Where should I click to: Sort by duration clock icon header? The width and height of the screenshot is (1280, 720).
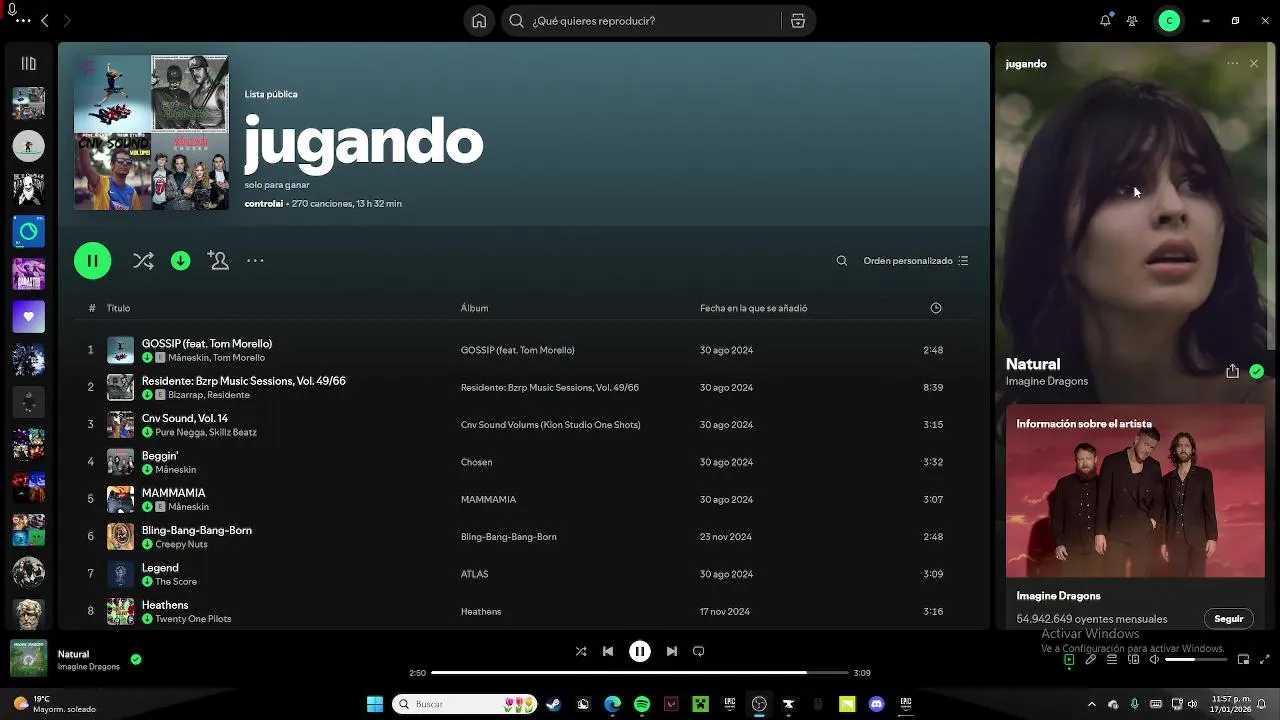(936, 308)
